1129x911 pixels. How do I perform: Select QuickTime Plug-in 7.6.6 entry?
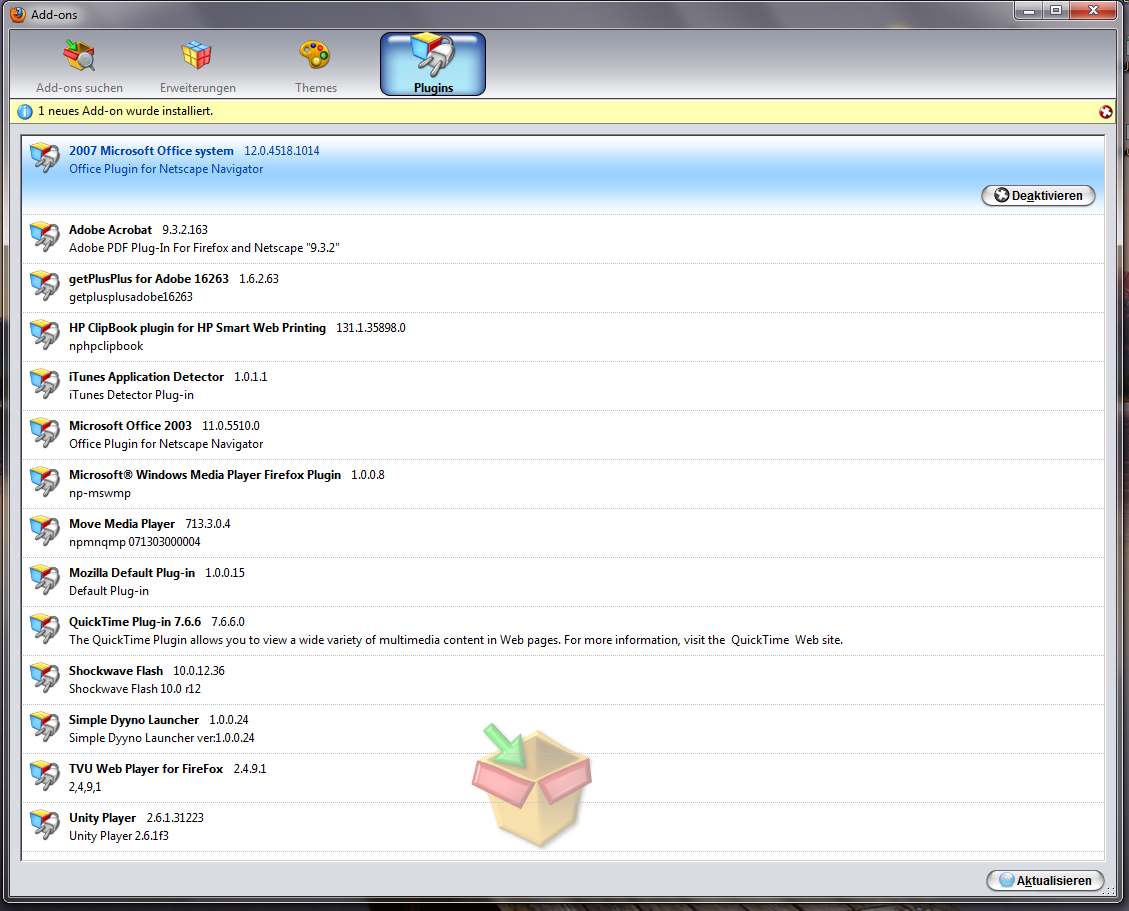(x=563, y=631)
